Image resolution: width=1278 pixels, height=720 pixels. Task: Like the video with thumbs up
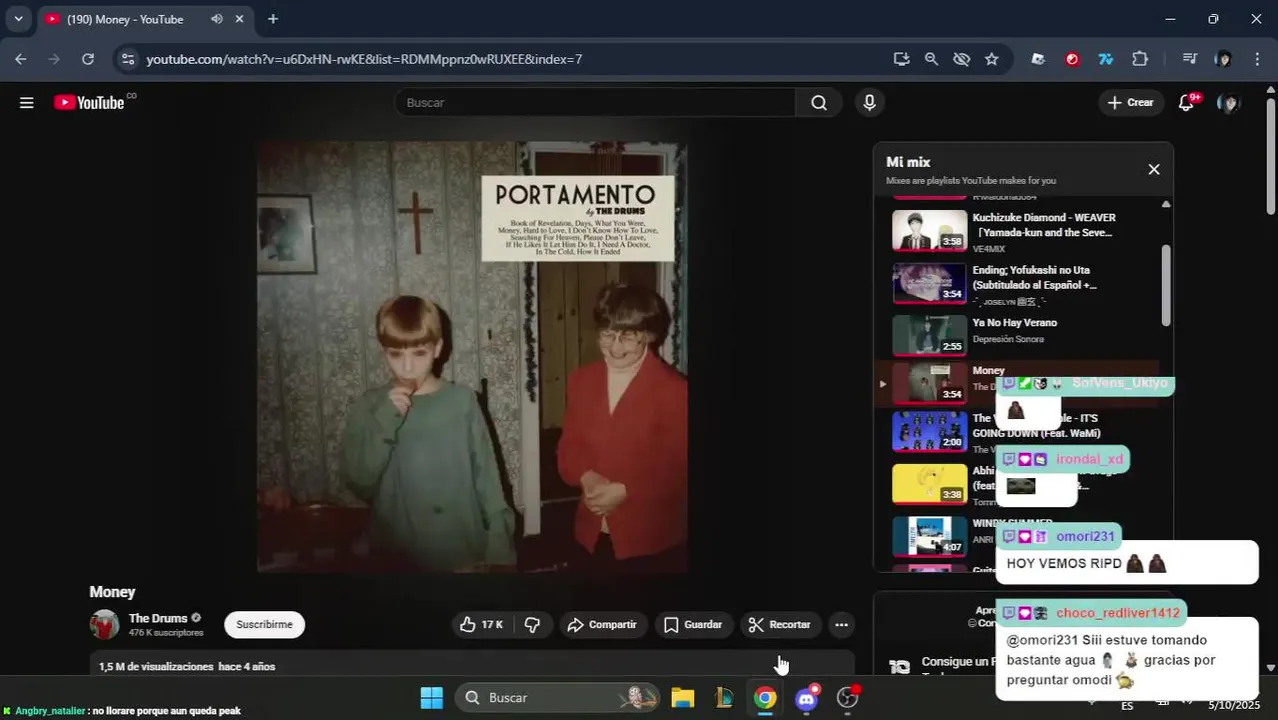click(482, 624)
